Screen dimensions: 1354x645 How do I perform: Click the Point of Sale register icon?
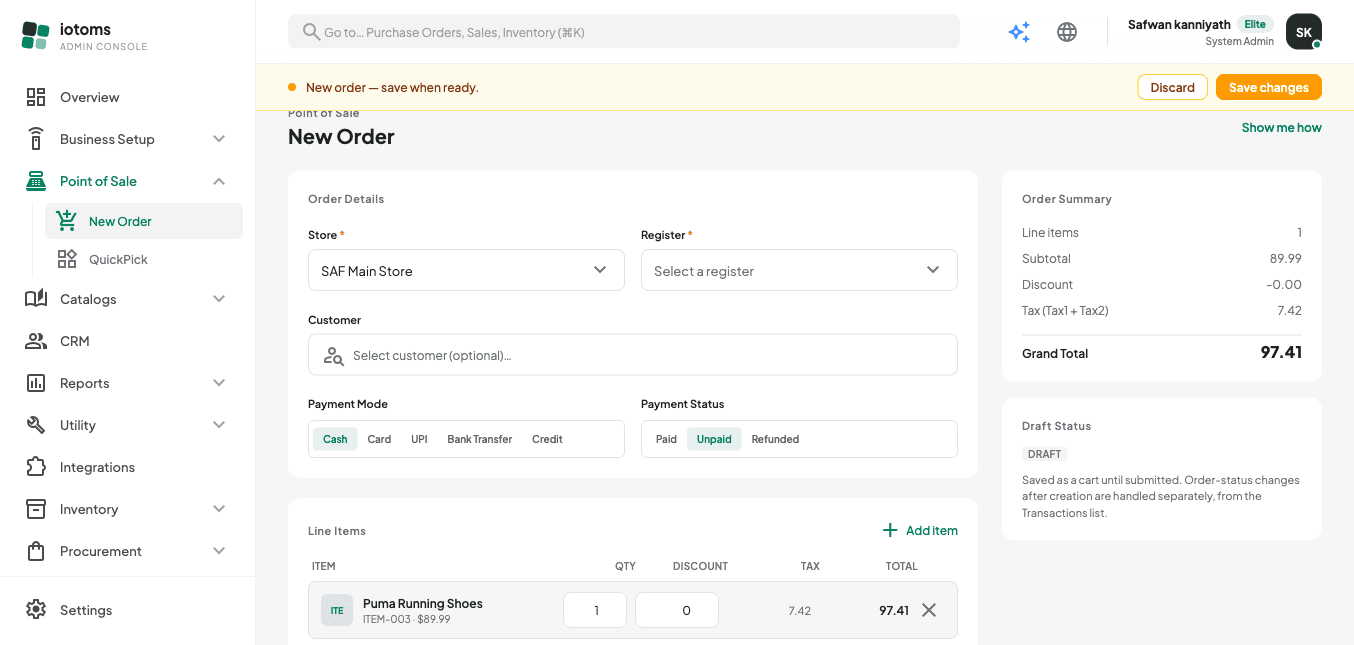pyautogui.click(x=36, y=181)
